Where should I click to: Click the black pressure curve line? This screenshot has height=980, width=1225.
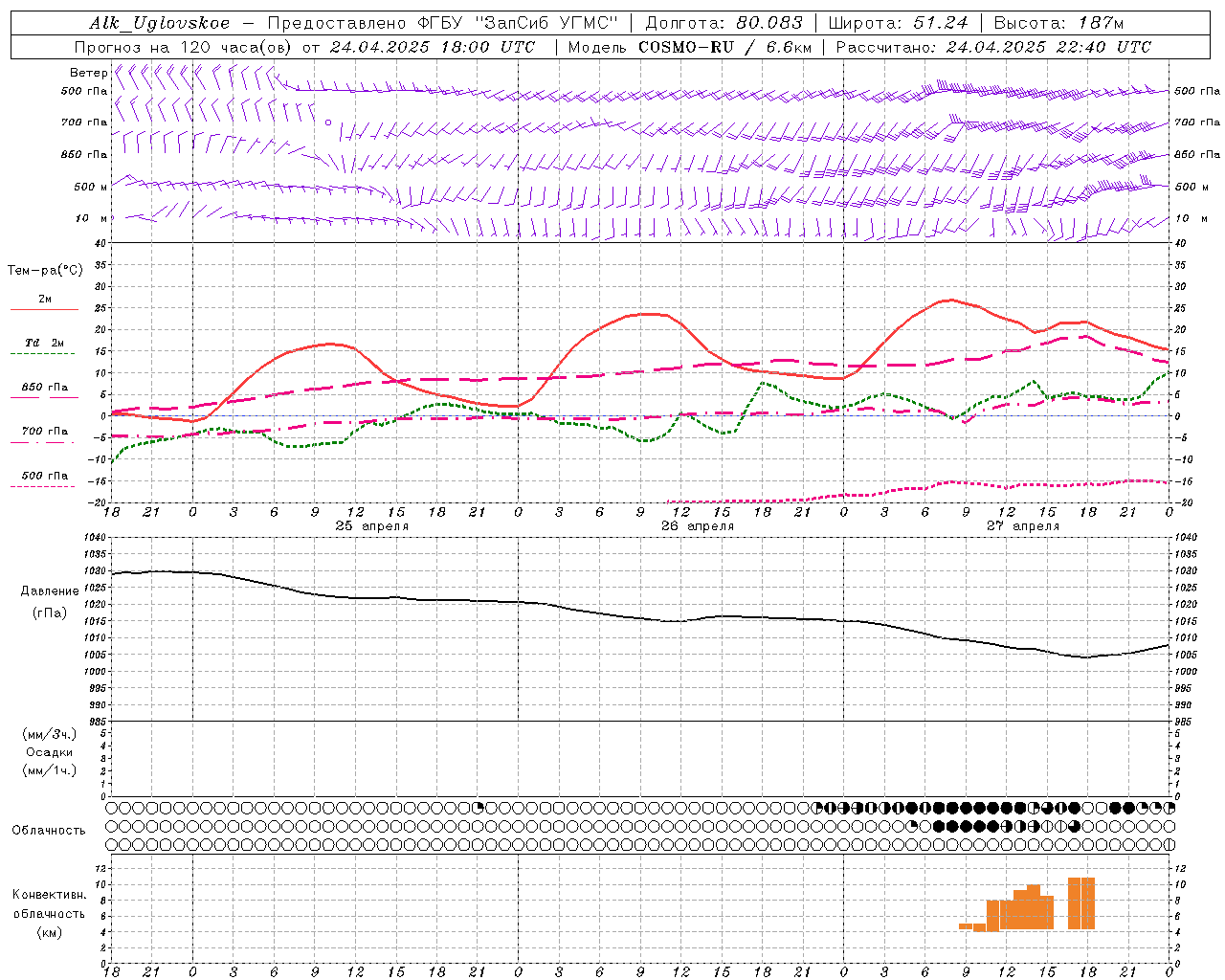pos(641,617)
